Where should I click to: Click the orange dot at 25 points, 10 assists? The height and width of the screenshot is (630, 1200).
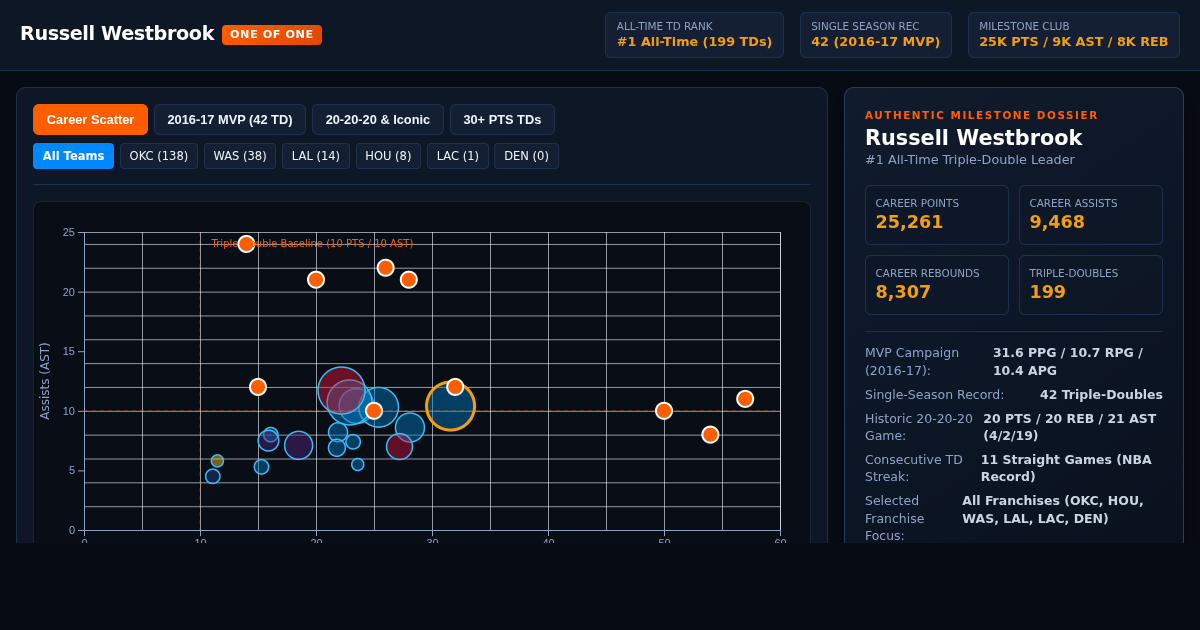pos(374,411)
